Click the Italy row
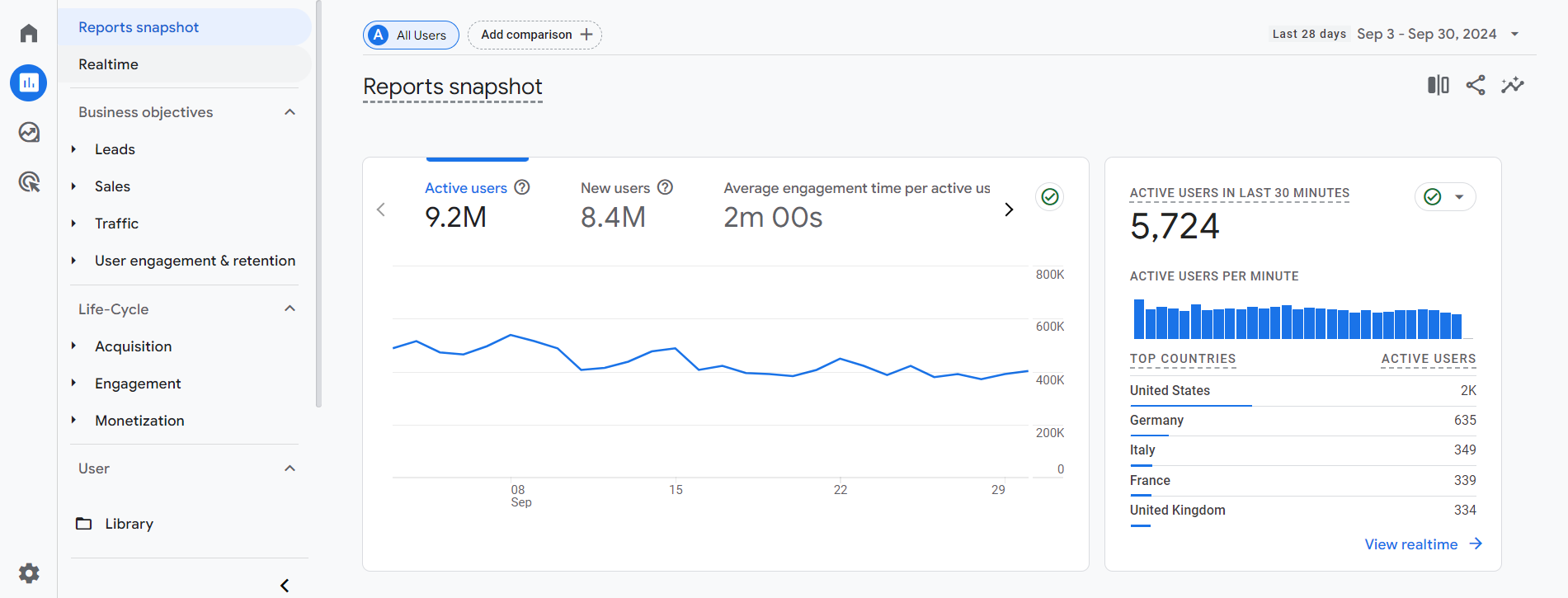 pyautogui.click(x=1302, y=450)
